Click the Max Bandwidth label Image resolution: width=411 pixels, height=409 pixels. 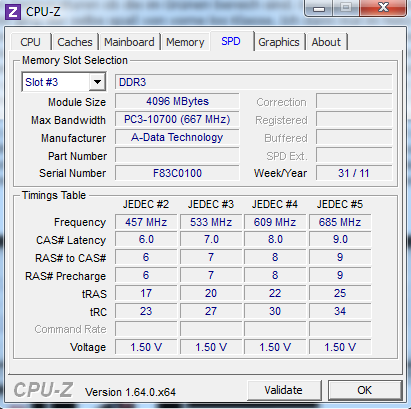pyautogui.click(x=68, y=120)
